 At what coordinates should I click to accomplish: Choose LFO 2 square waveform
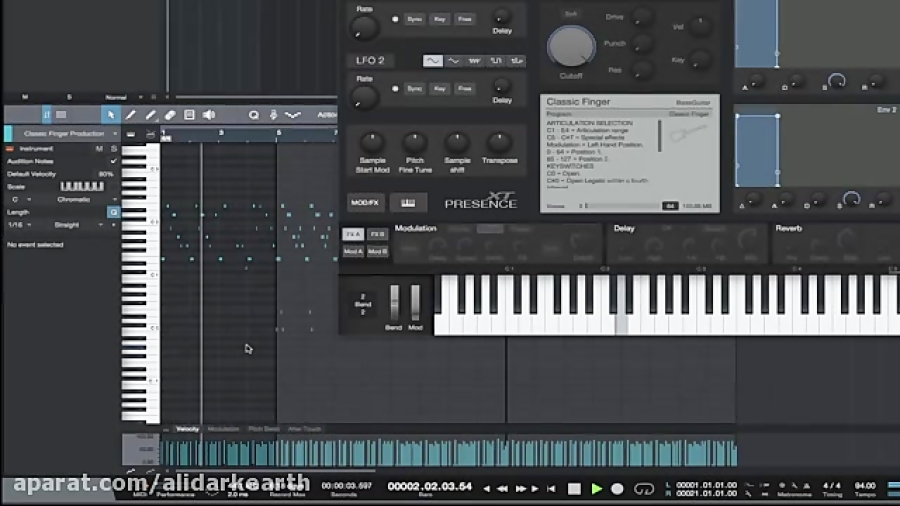tap(495, 60)
